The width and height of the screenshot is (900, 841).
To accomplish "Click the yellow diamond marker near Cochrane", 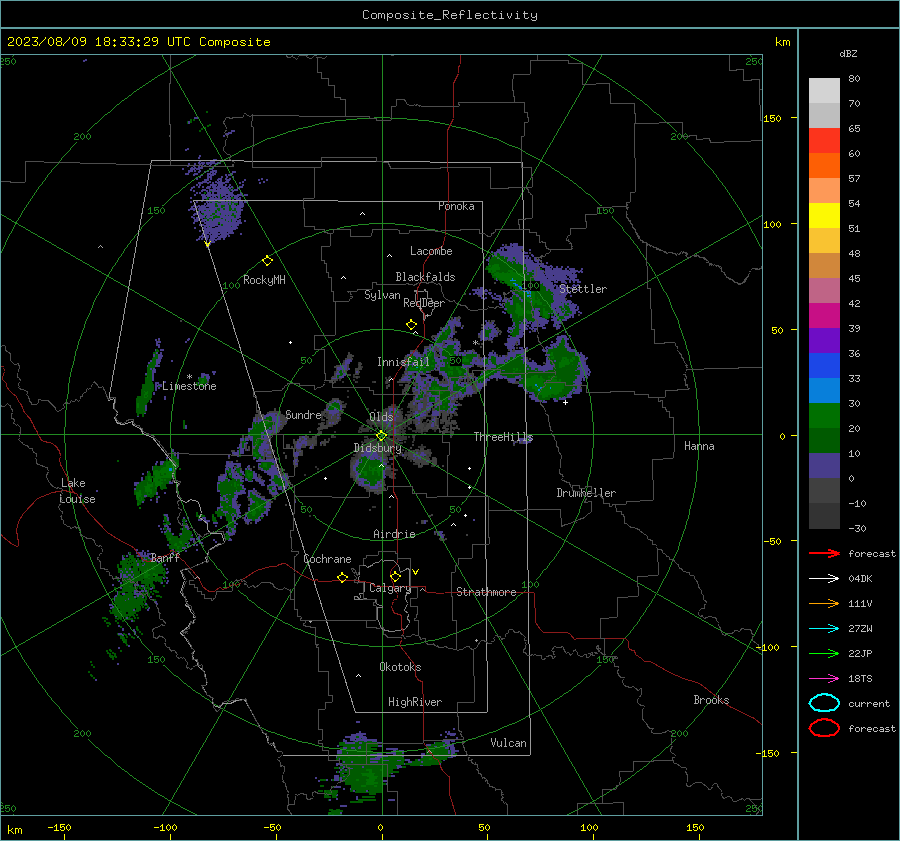I will click(x=343, y=577).
